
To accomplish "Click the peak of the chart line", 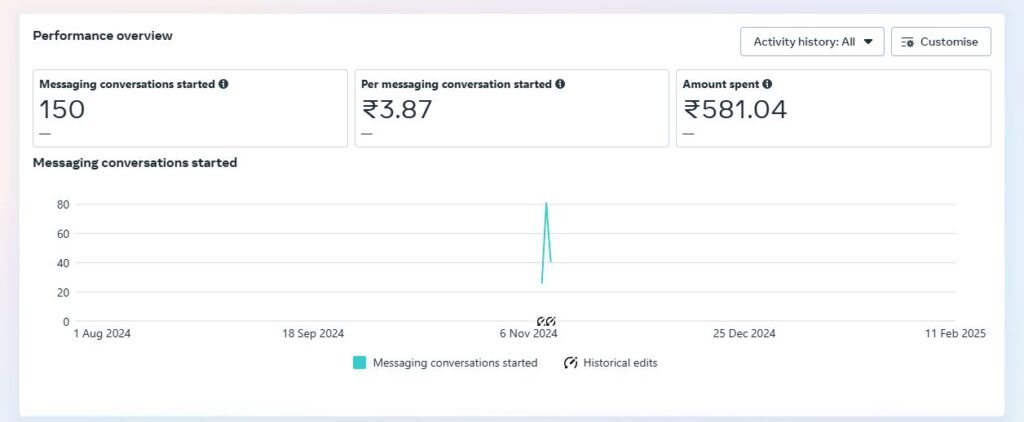I will pyautogui.click(x=546, y=204).
